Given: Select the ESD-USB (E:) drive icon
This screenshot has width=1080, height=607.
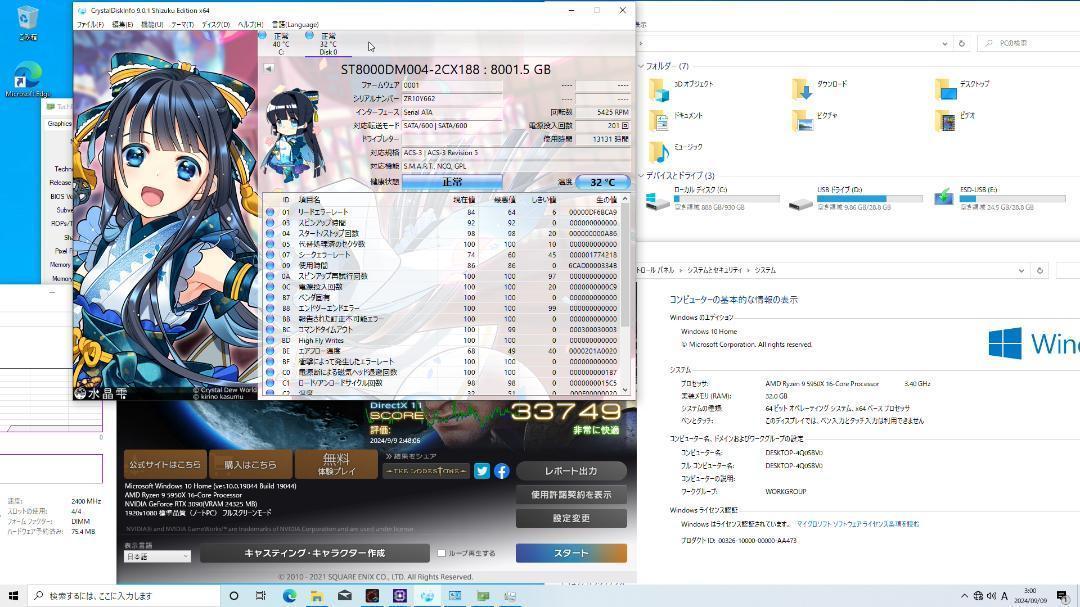Looking at the screenshot, I should click(x=944, y=198).
